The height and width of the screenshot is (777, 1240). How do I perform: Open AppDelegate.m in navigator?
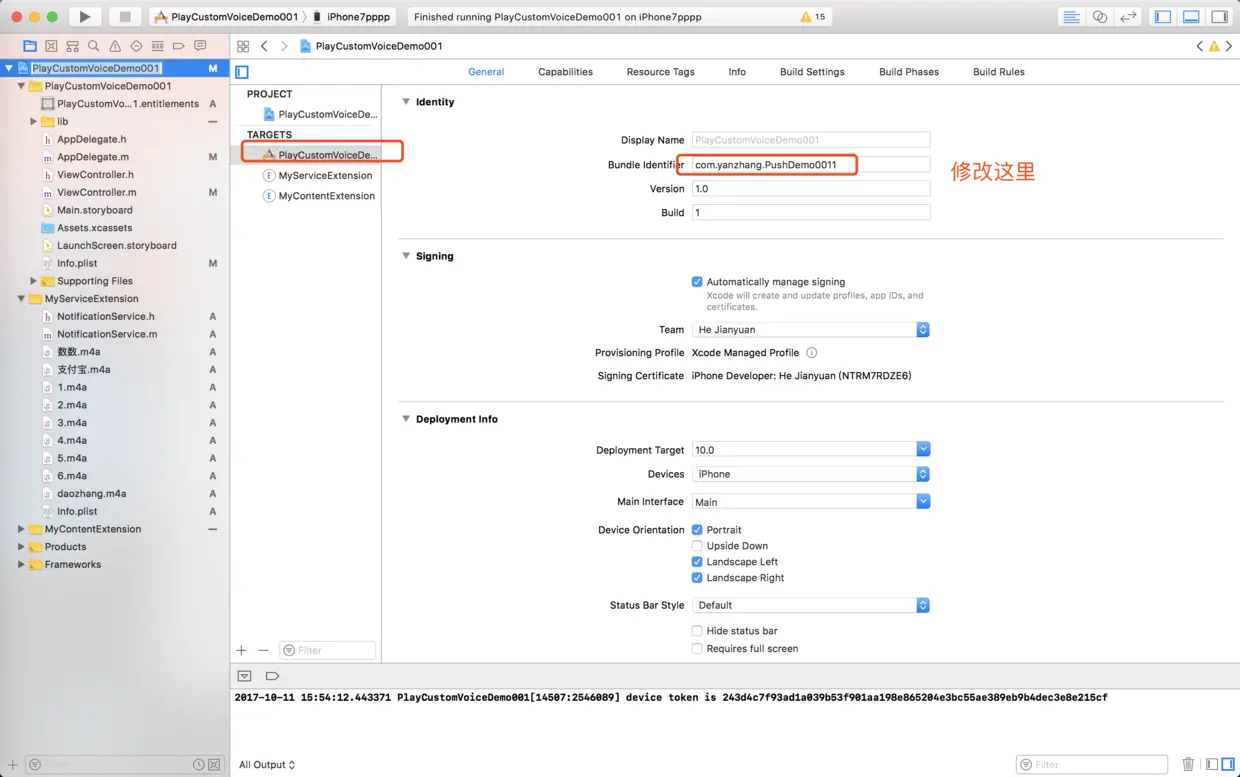[x=93, y=157]
